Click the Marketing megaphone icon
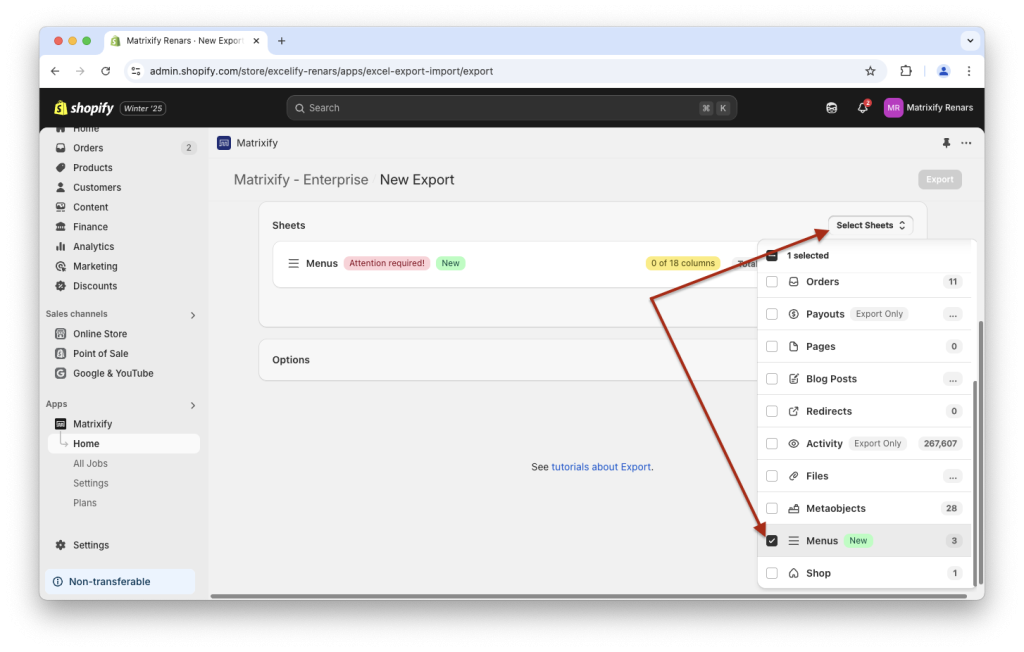Screen dimensions: 1024x652 point(62,266)
